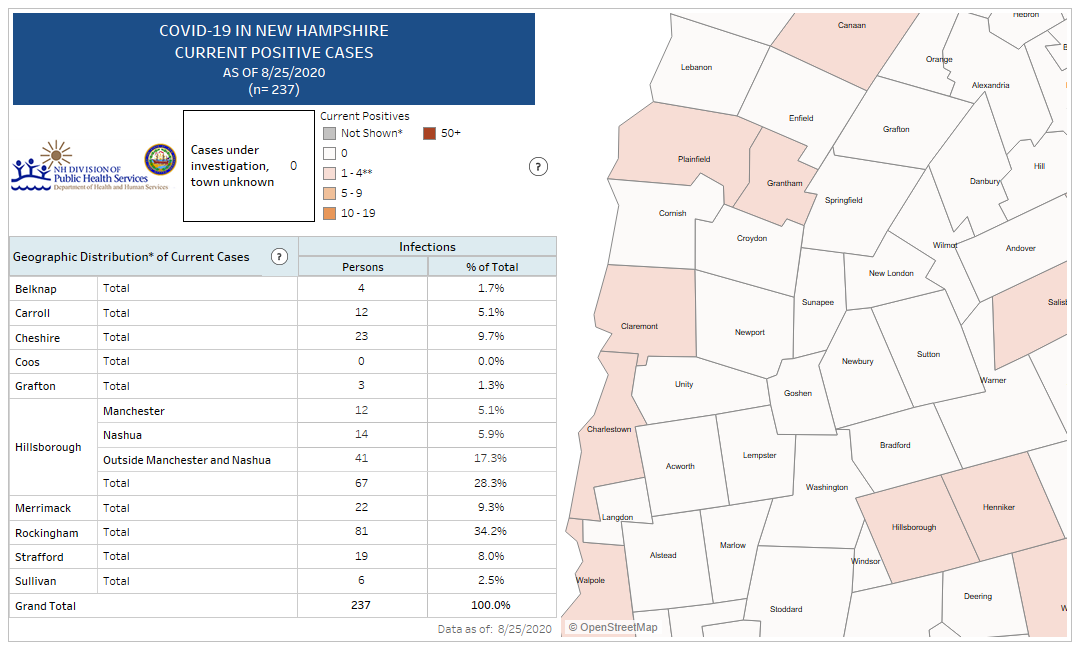Select the 'Not Shown' gray legend swatch
The height and width of the screenshot is (650, 1080).
click(328, 133)
